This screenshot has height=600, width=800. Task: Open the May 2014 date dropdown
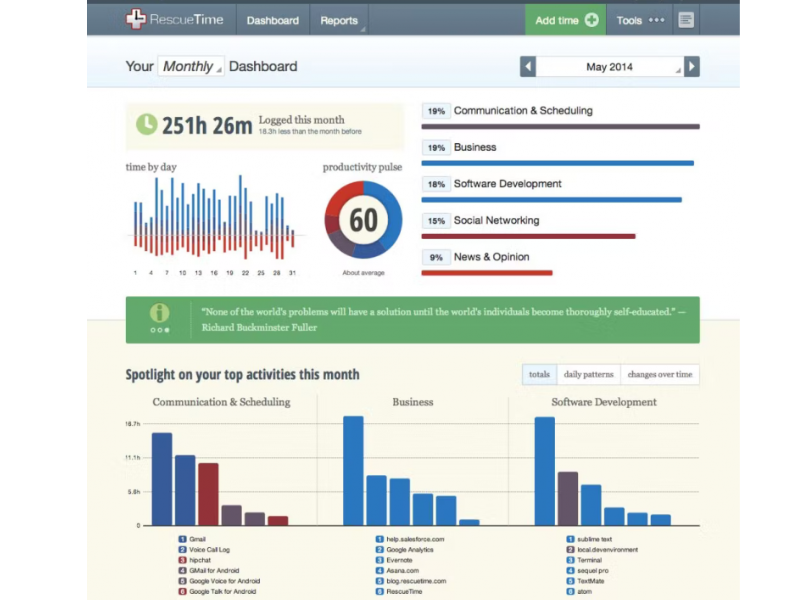point(610,67)
